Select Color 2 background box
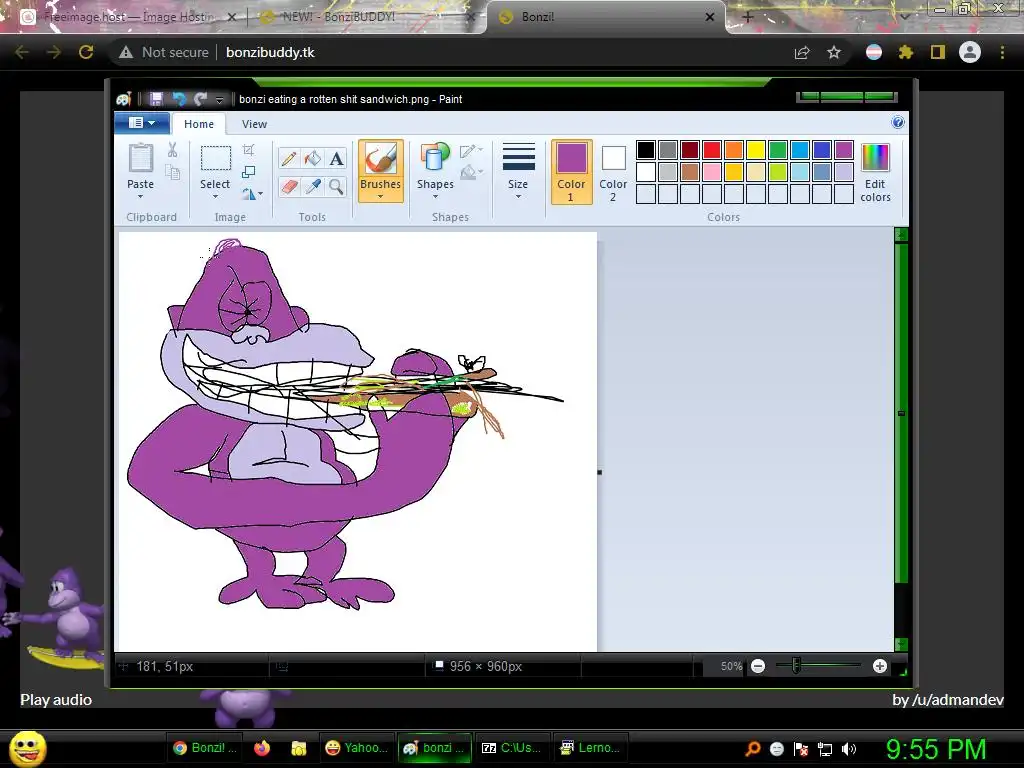 (613, 172)
